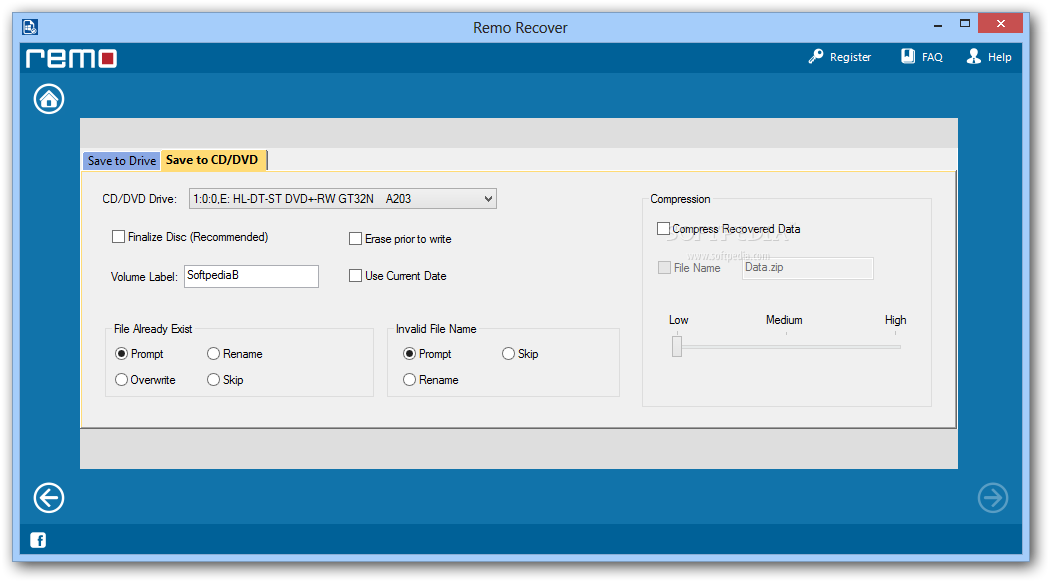This screenshot has height=582, width=1050.
Task: Maximize the Remo Recover window
Action: click(x=964, y=23)
